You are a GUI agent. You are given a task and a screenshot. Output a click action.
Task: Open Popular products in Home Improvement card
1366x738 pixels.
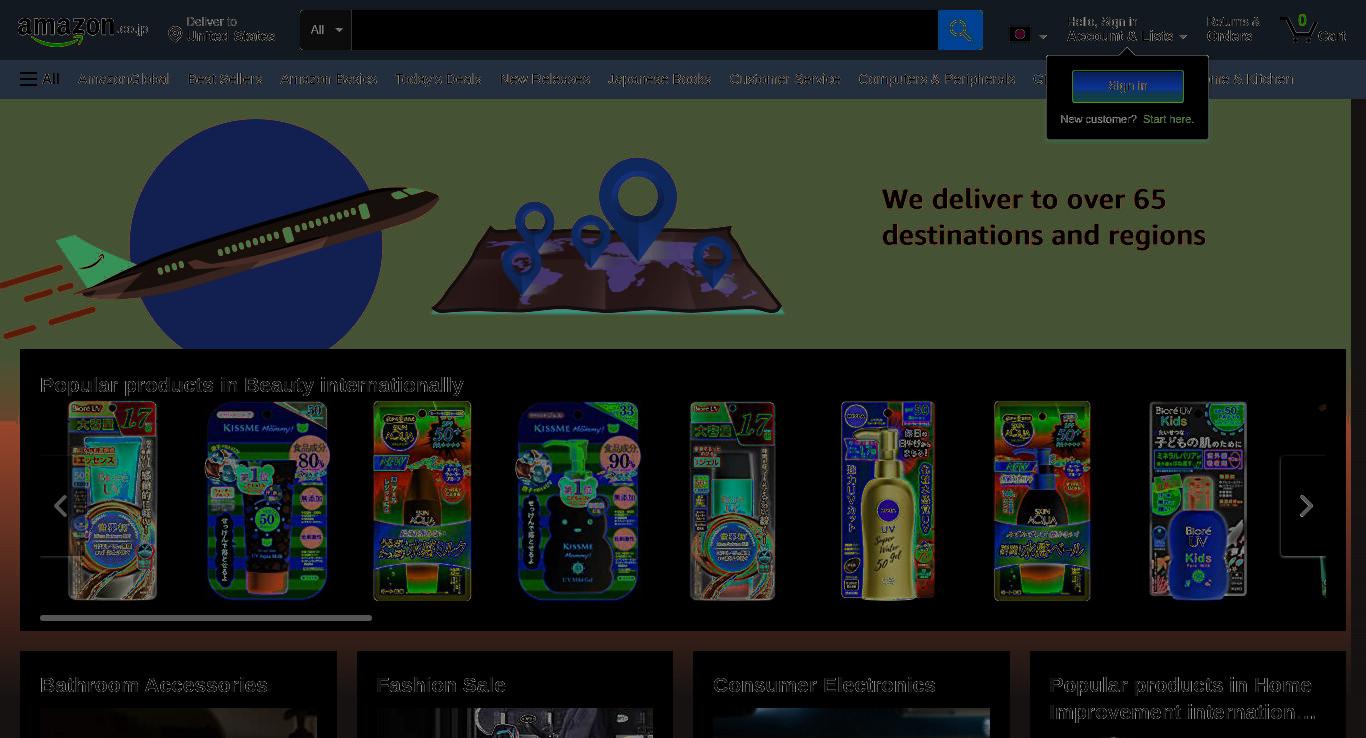[x=1188, y=695]
